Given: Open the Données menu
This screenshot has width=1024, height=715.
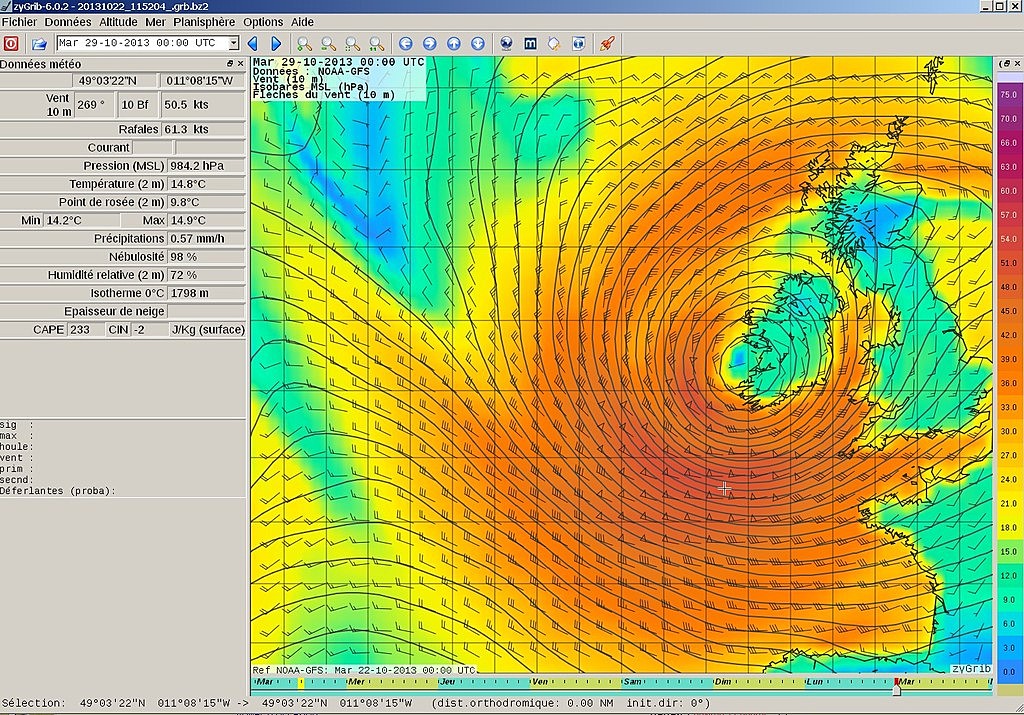Looking at the screenshot, I should 68,22.
